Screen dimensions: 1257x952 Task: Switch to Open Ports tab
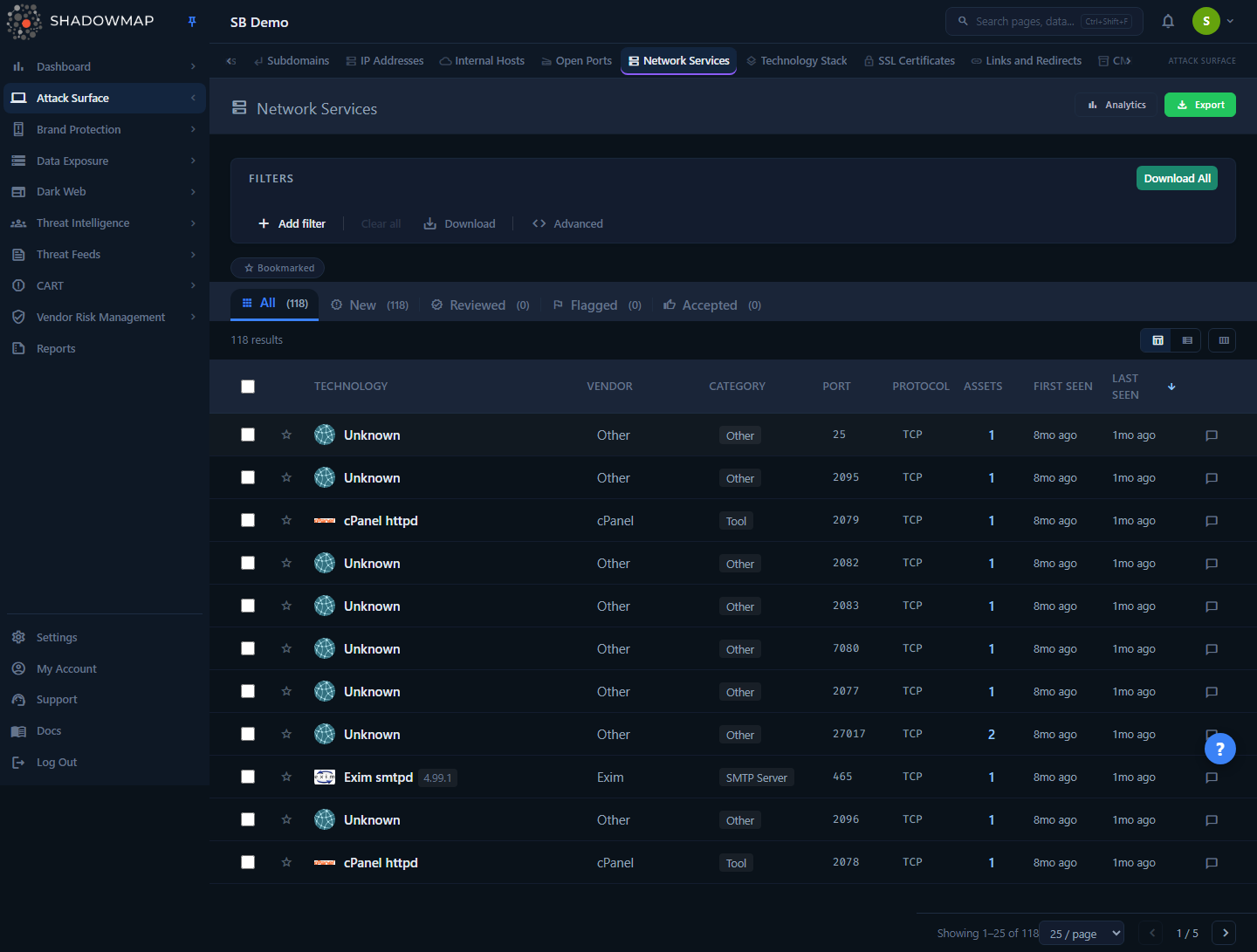(576, 61)
